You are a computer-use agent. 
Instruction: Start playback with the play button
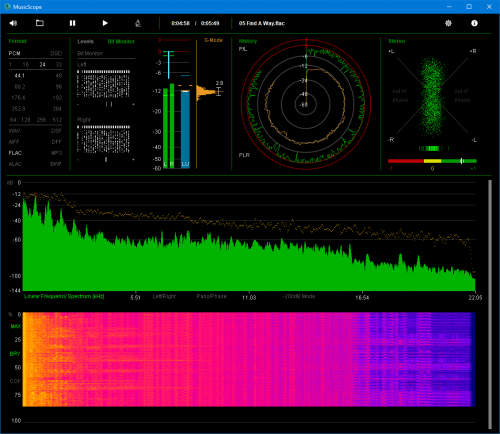point(105,23)
